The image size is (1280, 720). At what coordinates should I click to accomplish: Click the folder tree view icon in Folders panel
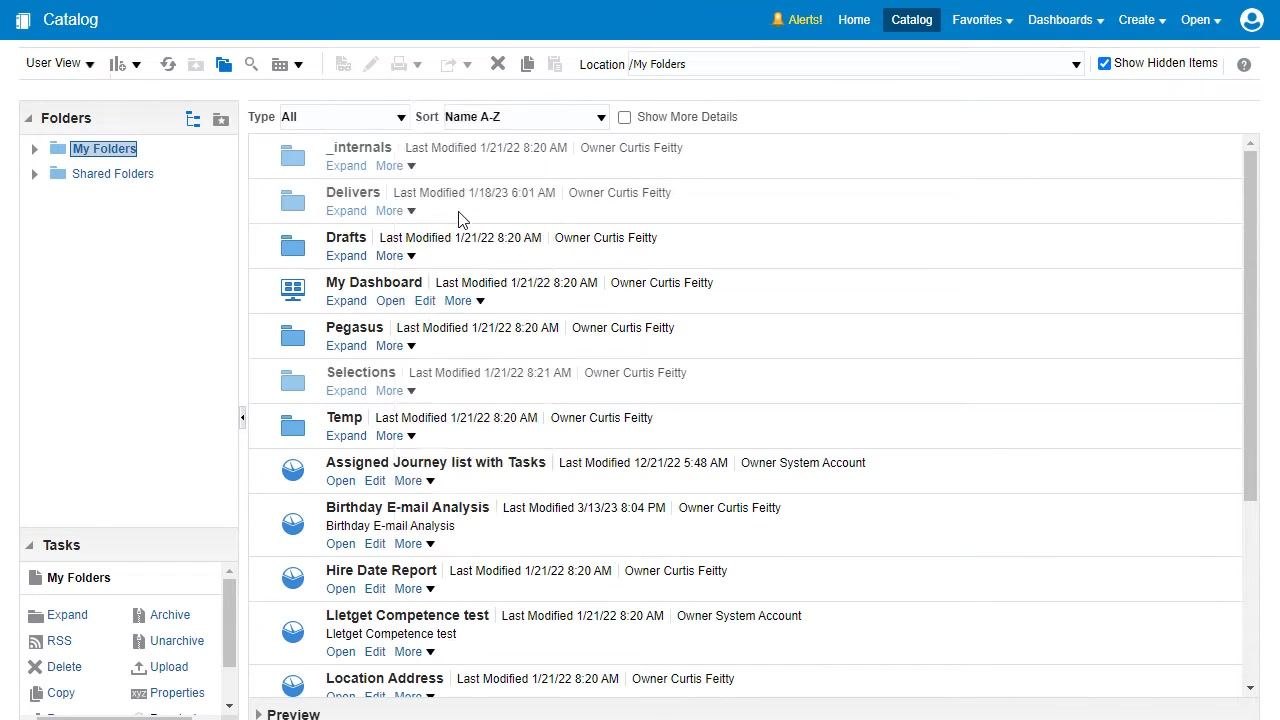pos(193,119)
